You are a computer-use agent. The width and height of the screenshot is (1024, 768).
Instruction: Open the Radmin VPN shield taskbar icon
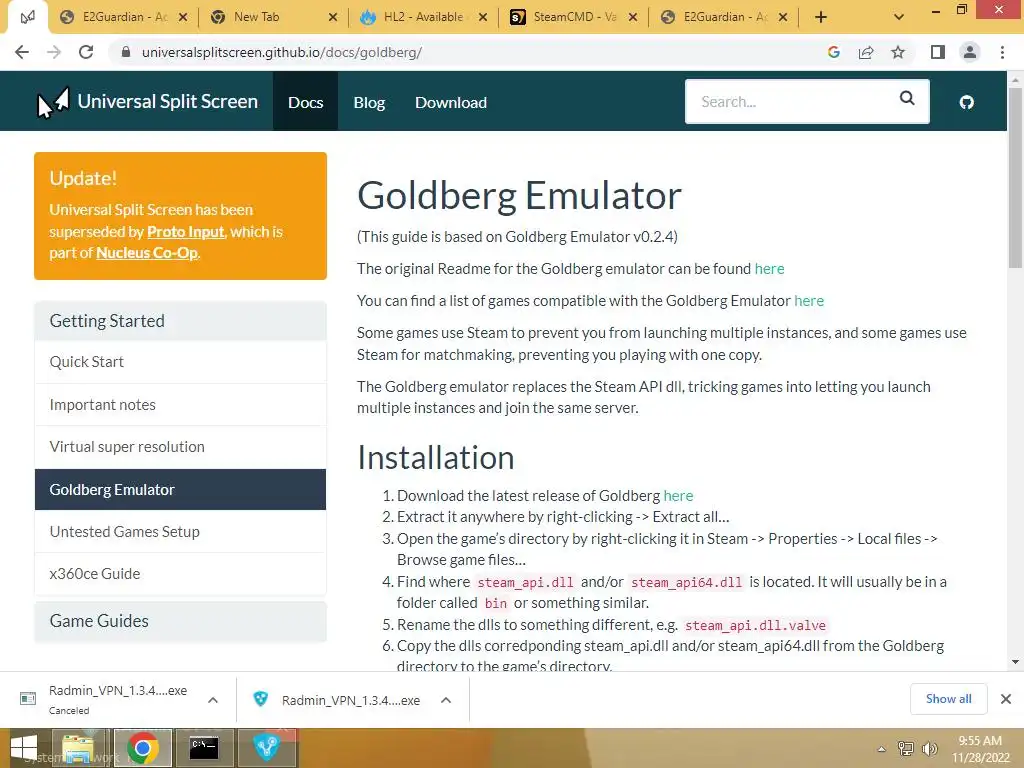[x=266, y=748]
